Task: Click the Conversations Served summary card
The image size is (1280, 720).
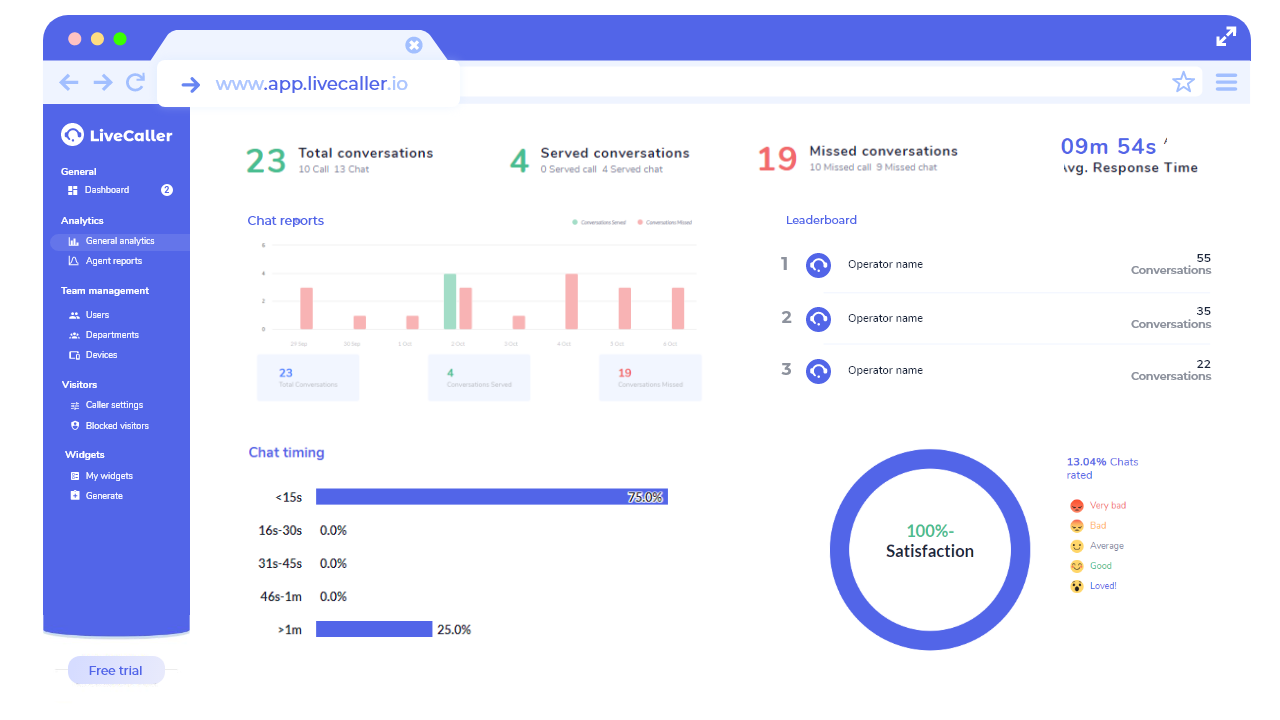Action: (x=479, y=377)
